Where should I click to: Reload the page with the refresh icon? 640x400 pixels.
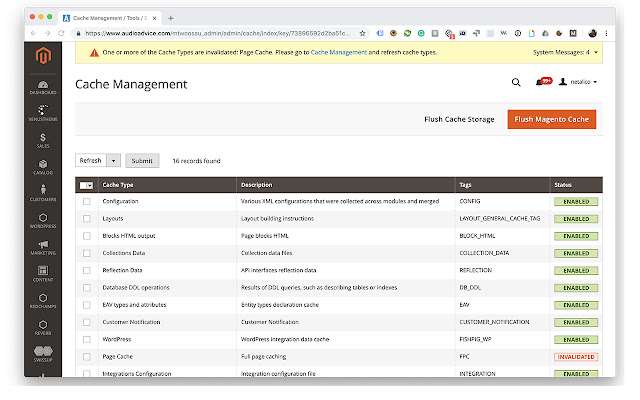(x=61, y=33)
